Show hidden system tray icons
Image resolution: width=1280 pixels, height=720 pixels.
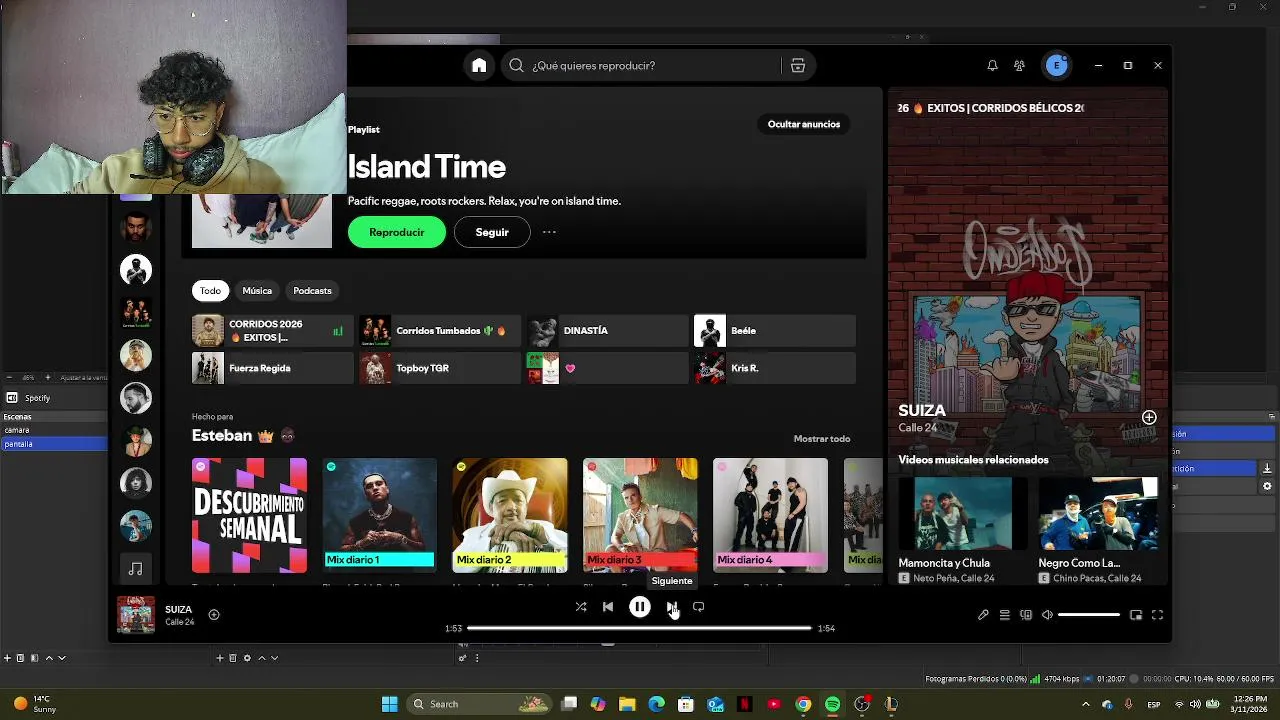tap(1086, 704)
